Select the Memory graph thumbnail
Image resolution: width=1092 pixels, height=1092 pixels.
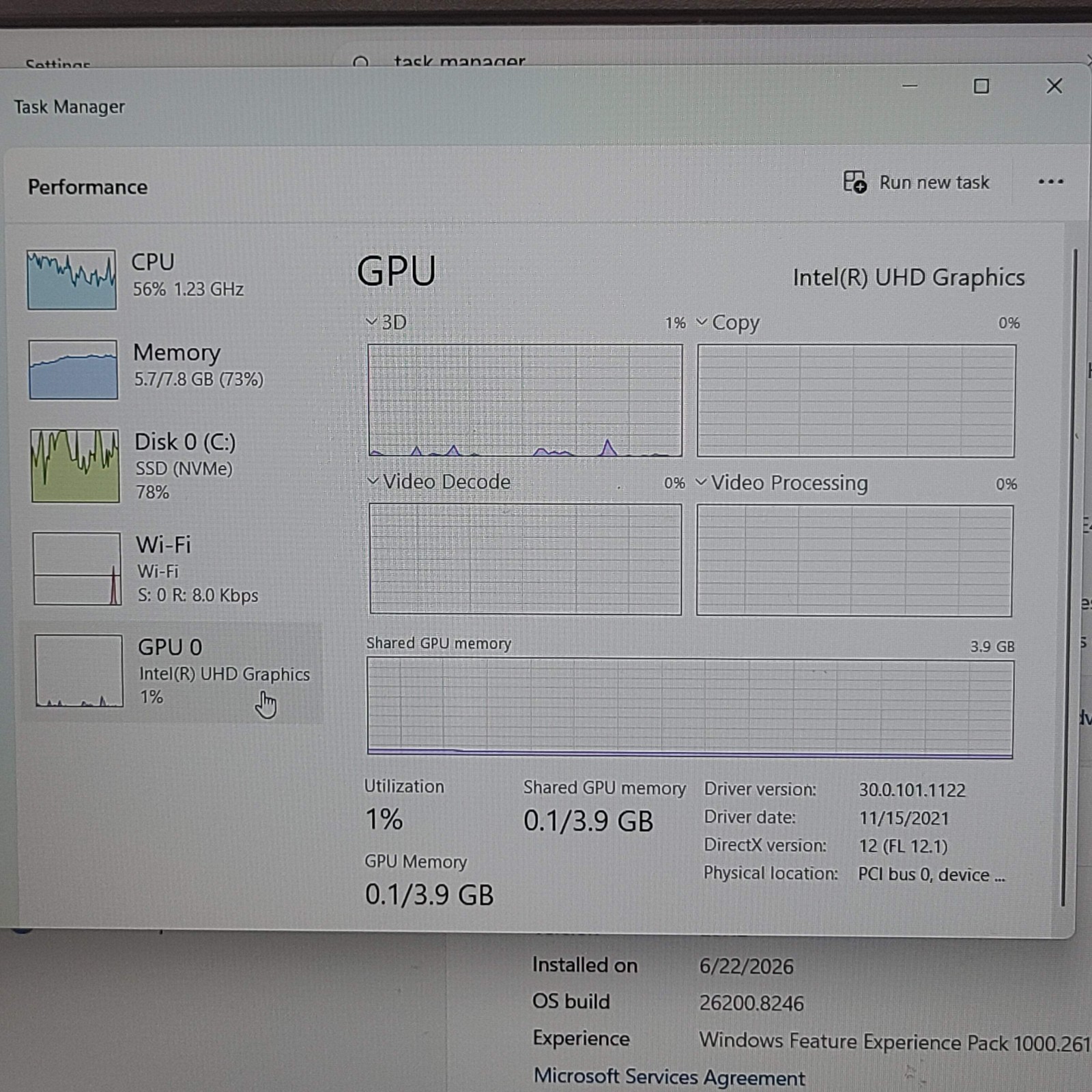click(x=73, y=369)
